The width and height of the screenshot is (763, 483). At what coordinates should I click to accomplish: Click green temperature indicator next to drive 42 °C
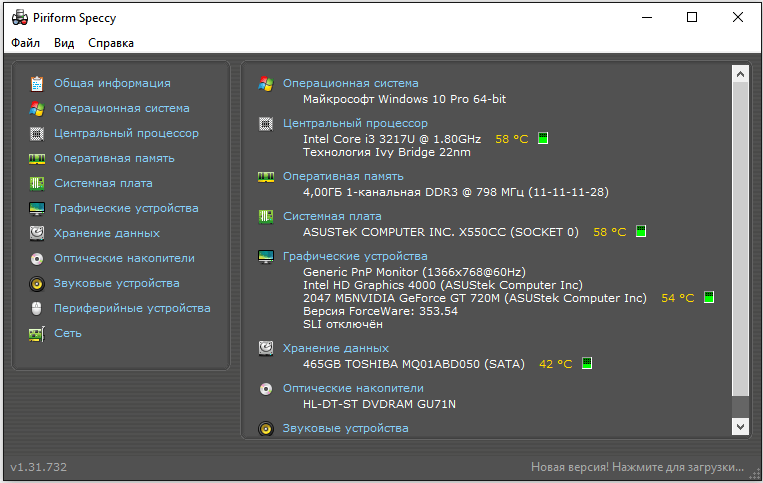coord(587,363)
